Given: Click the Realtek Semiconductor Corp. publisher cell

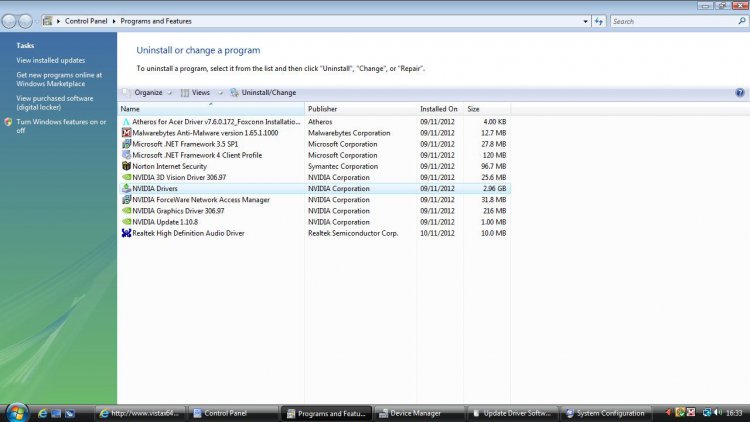Looking at the screenshot, I should 353,233.
